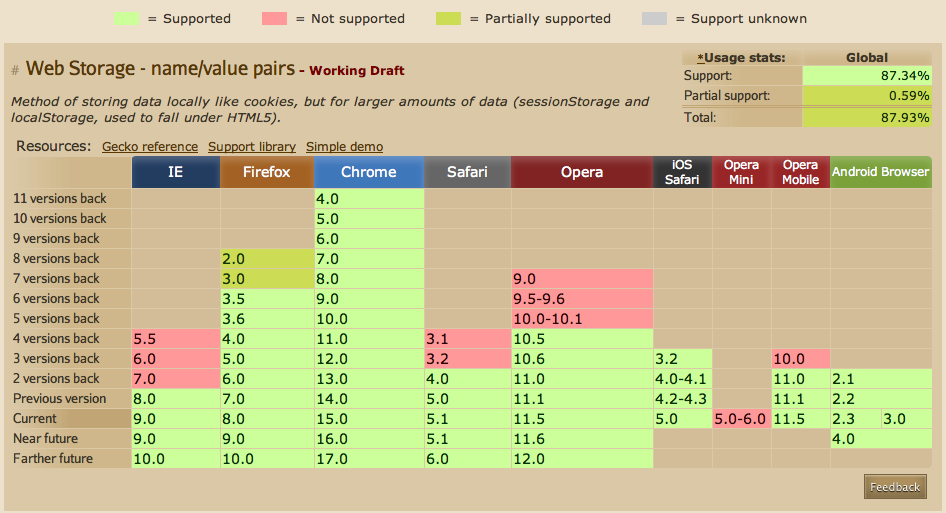Click the Opera Mini 5.0-6.0 cell
Viewport: 946px width, 513px height.
point(741,419)
